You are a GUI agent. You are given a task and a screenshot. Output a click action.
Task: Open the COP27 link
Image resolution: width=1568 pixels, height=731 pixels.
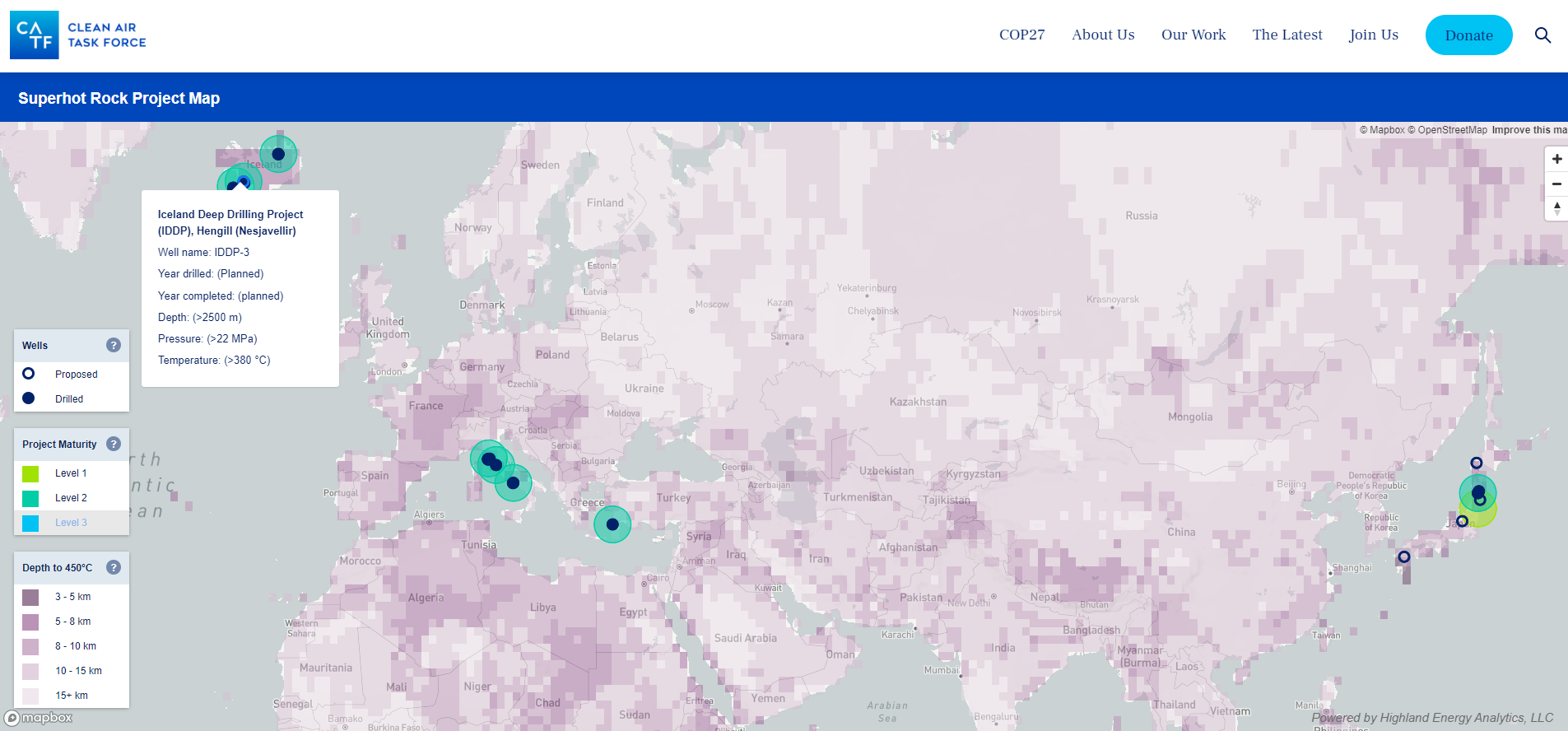tap(1021, 35)
